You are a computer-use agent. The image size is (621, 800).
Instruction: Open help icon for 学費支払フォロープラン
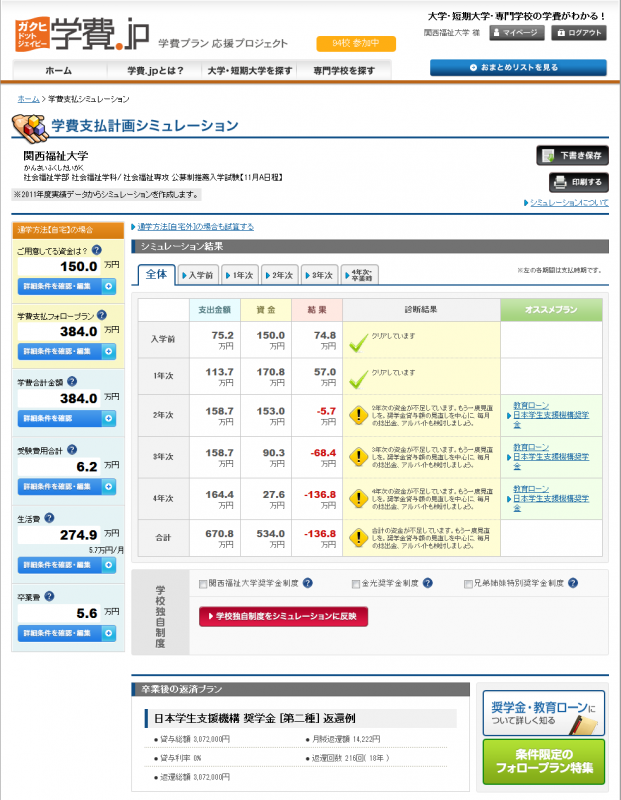102,315
